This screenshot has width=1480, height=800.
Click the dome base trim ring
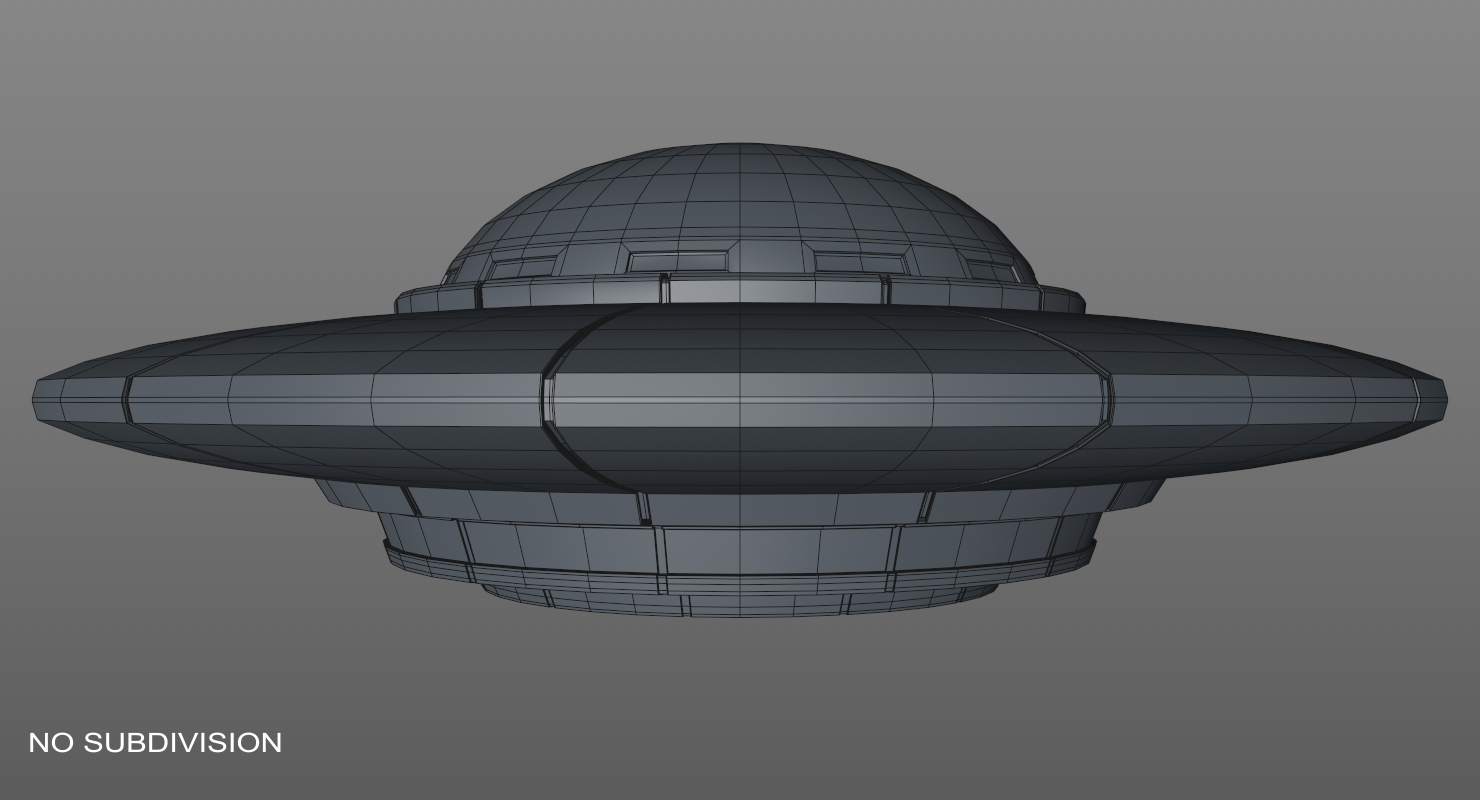pyautogui.click(x=740, y=290)
